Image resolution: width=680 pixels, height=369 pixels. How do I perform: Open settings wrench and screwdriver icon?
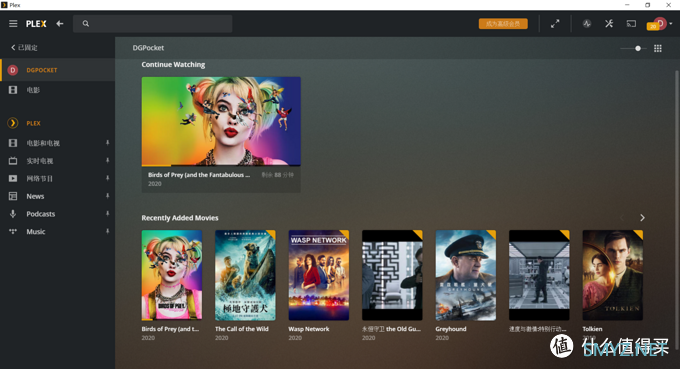[x=609, y=24]
